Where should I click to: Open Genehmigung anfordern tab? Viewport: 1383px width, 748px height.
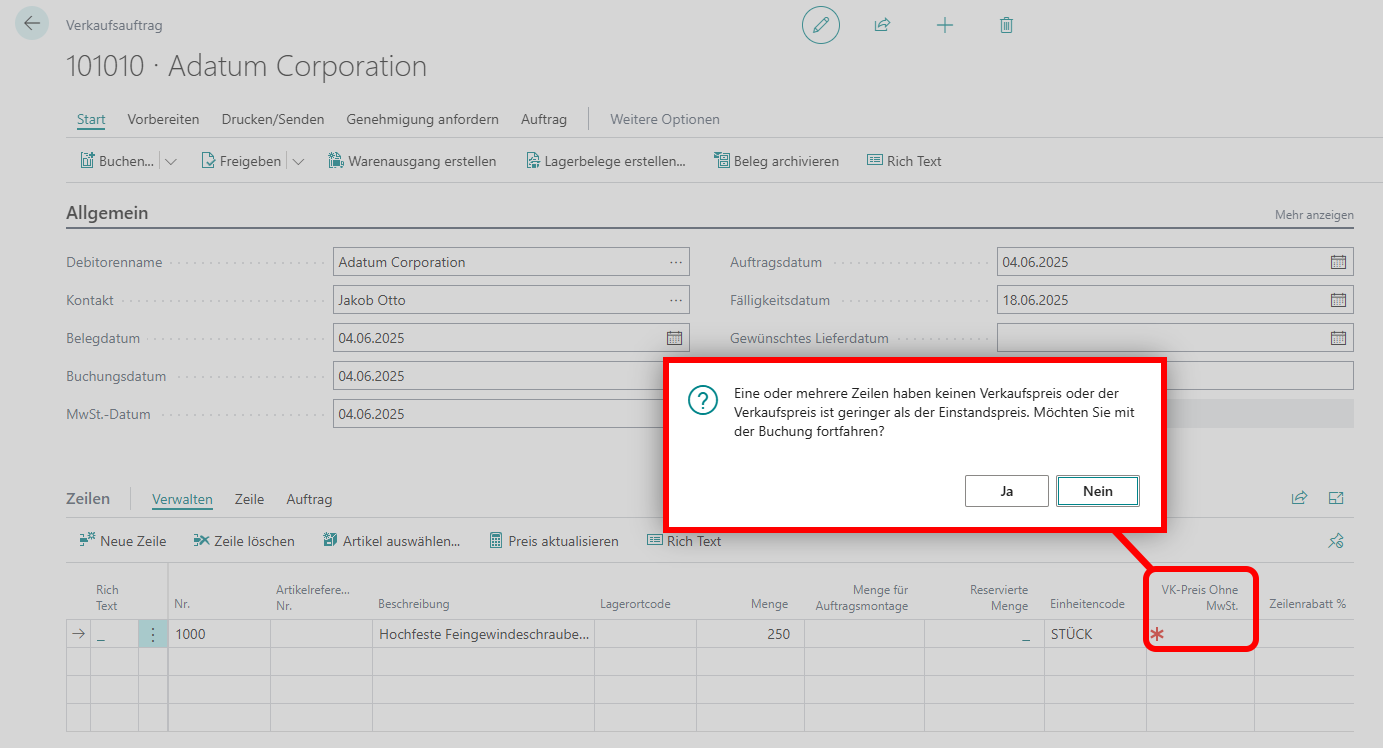click(422, 119)
